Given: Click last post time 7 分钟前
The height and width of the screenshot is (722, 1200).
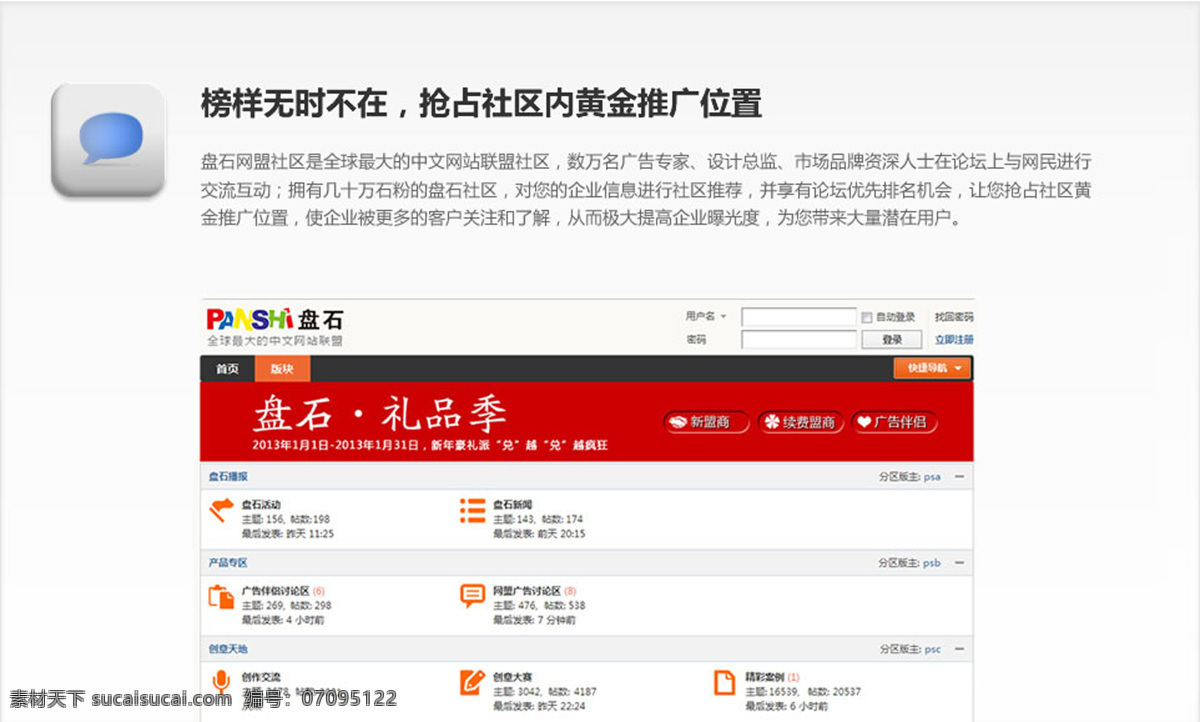Looking at the screenshot, I should [x=556, y=620].
